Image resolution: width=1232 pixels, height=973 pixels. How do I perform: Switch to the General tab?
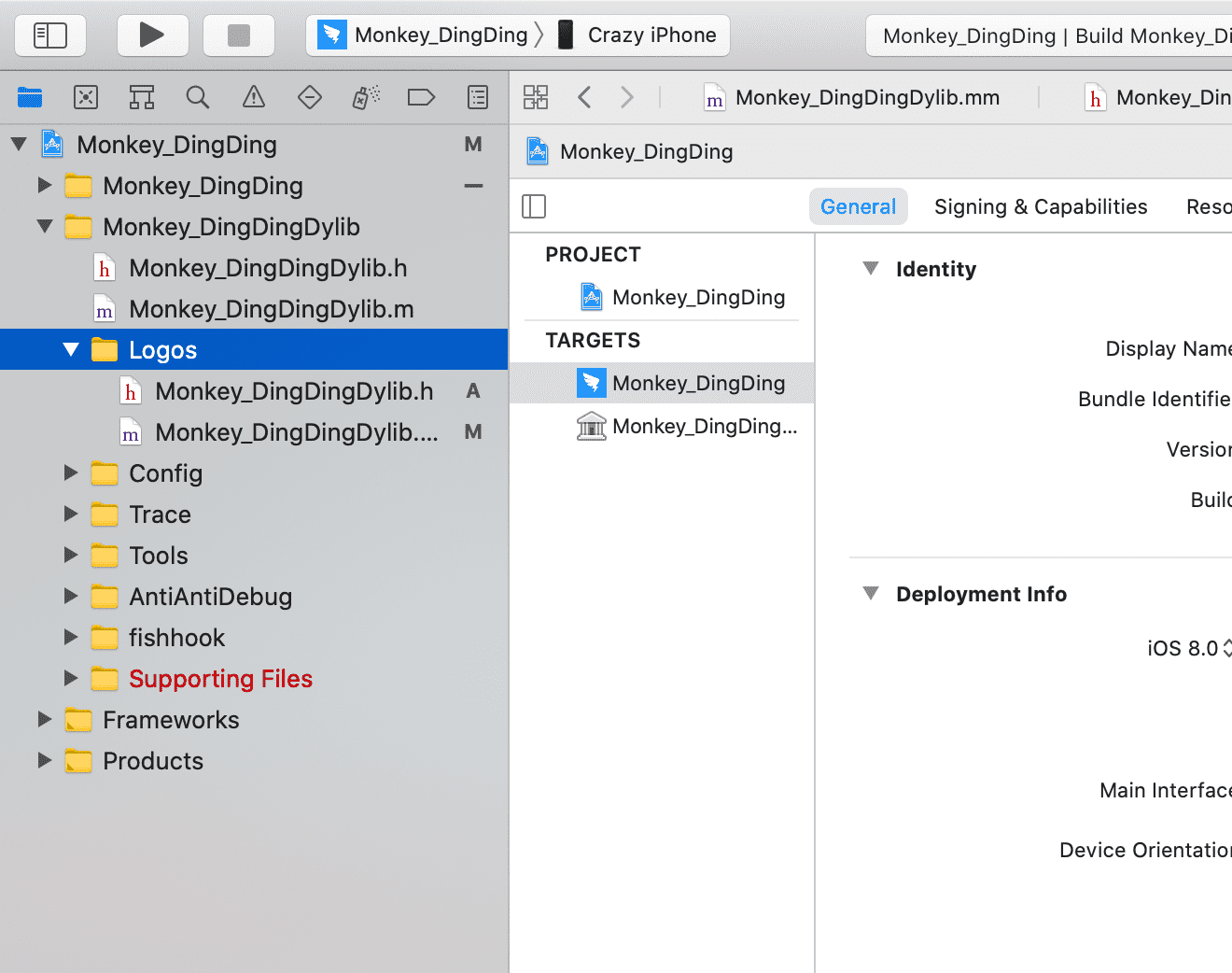tap(859, 206)
